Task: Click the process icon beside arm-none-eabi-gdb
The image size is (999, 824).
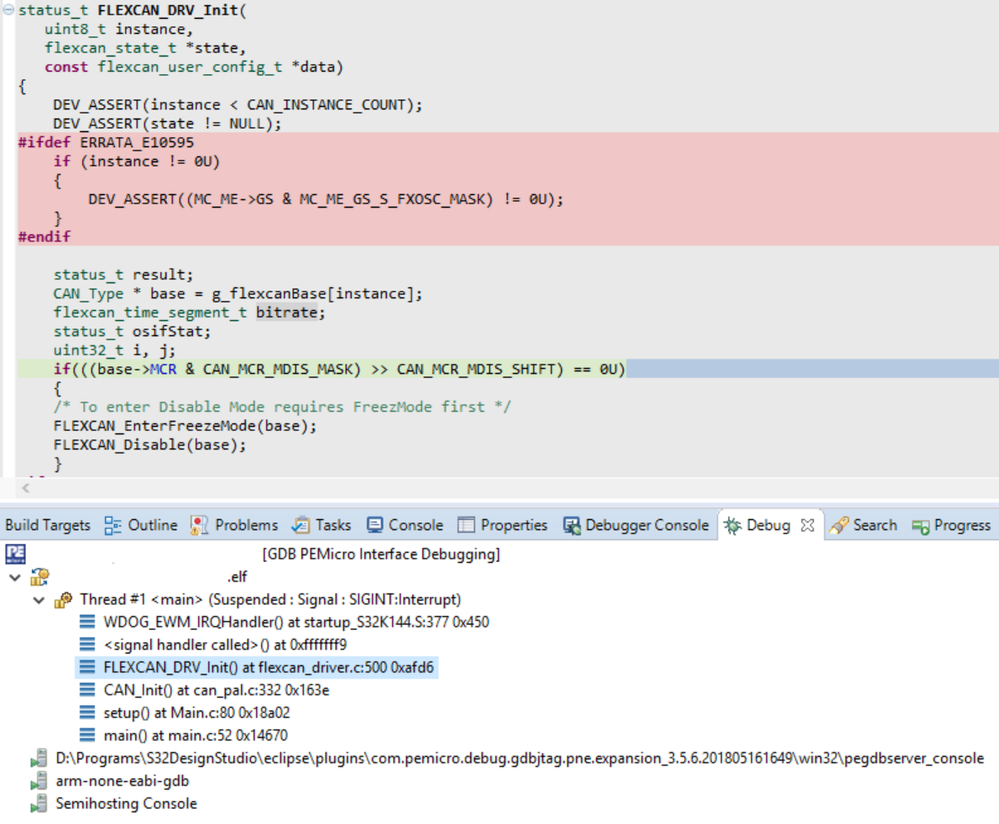Action: tap(40, 781)
